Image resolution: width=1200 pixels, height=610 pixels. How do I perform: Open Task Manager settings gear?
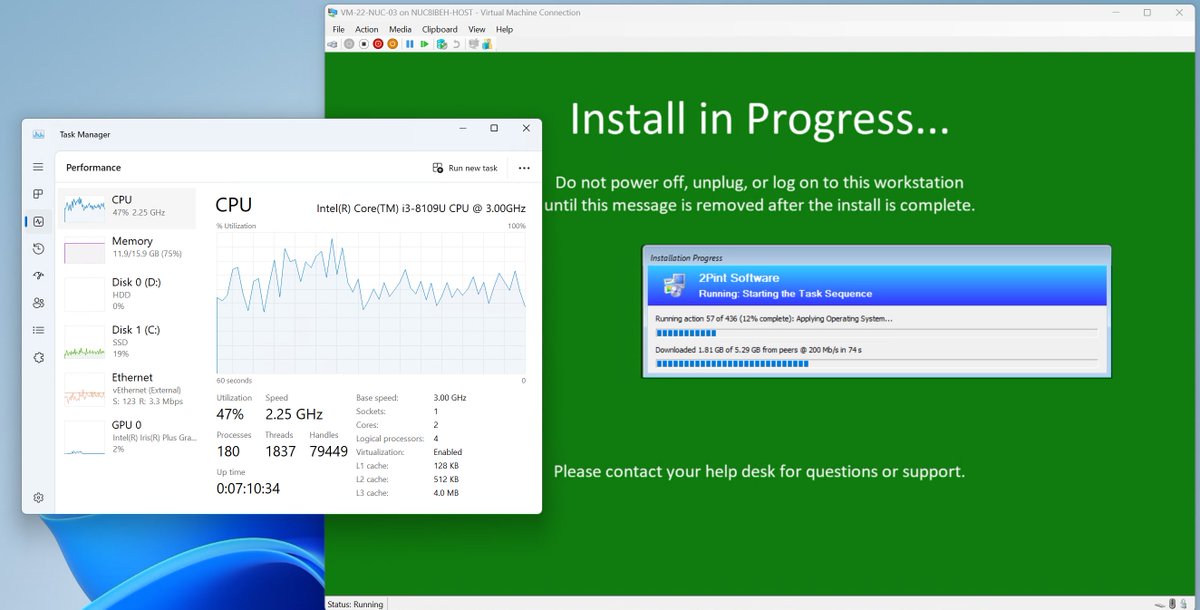click(x=38, y=495)
